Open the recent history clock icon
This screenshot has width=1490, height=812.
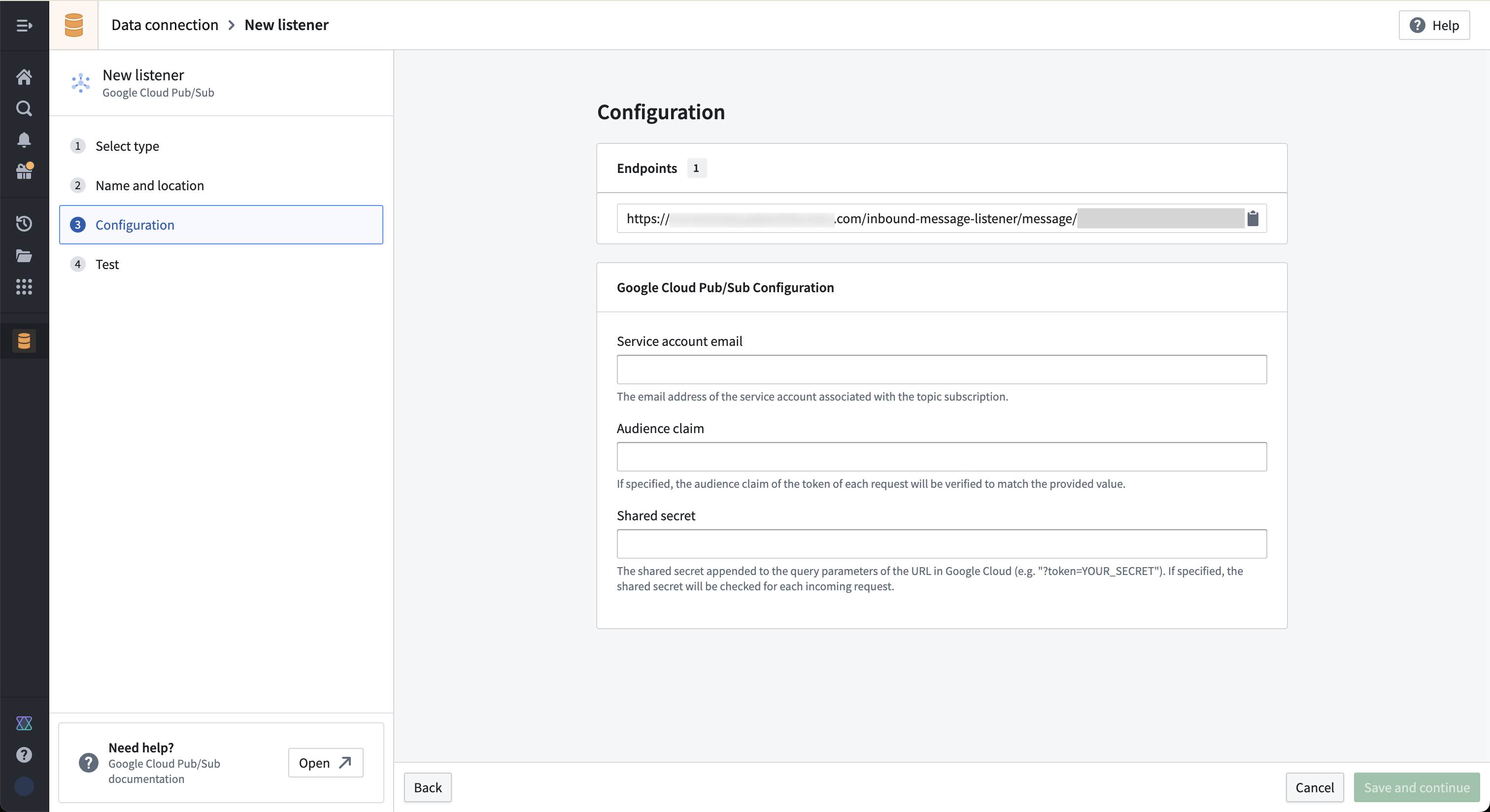point(24,224)
